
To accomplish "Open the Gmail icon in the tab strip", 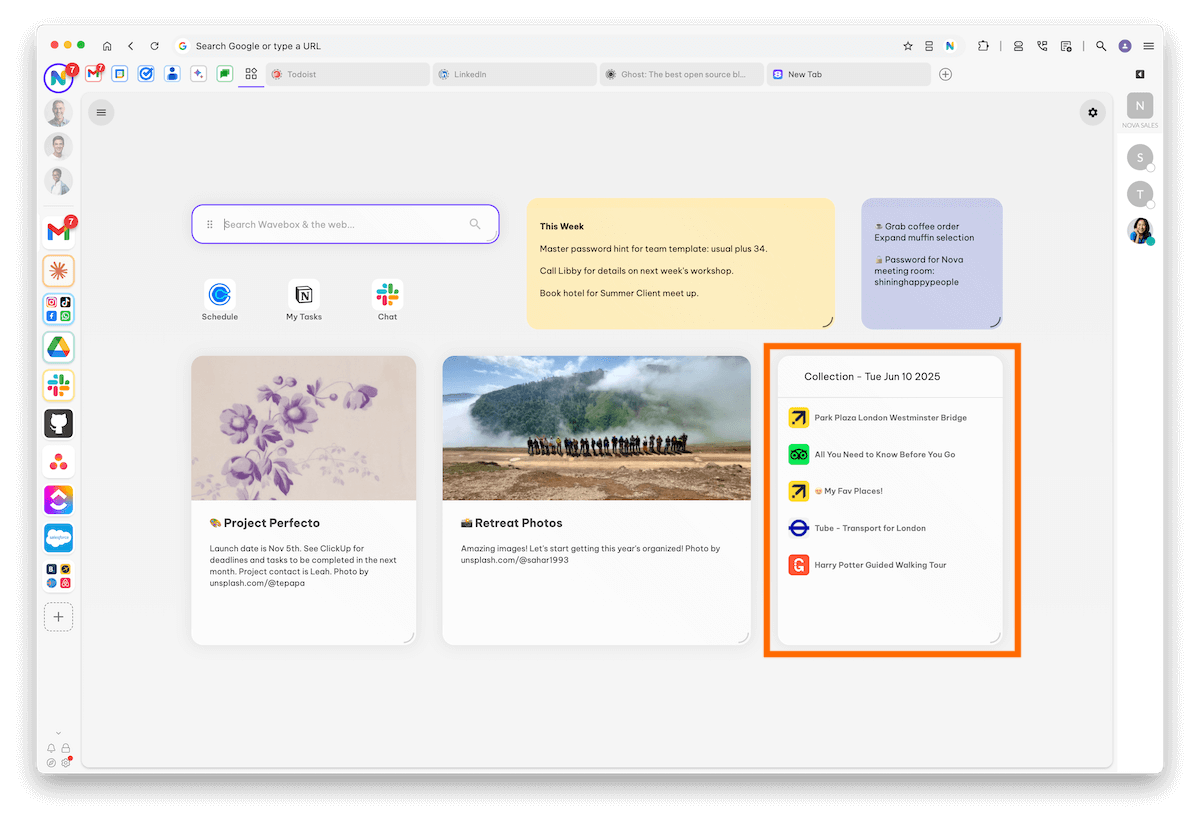I will (x=94, y=74).
